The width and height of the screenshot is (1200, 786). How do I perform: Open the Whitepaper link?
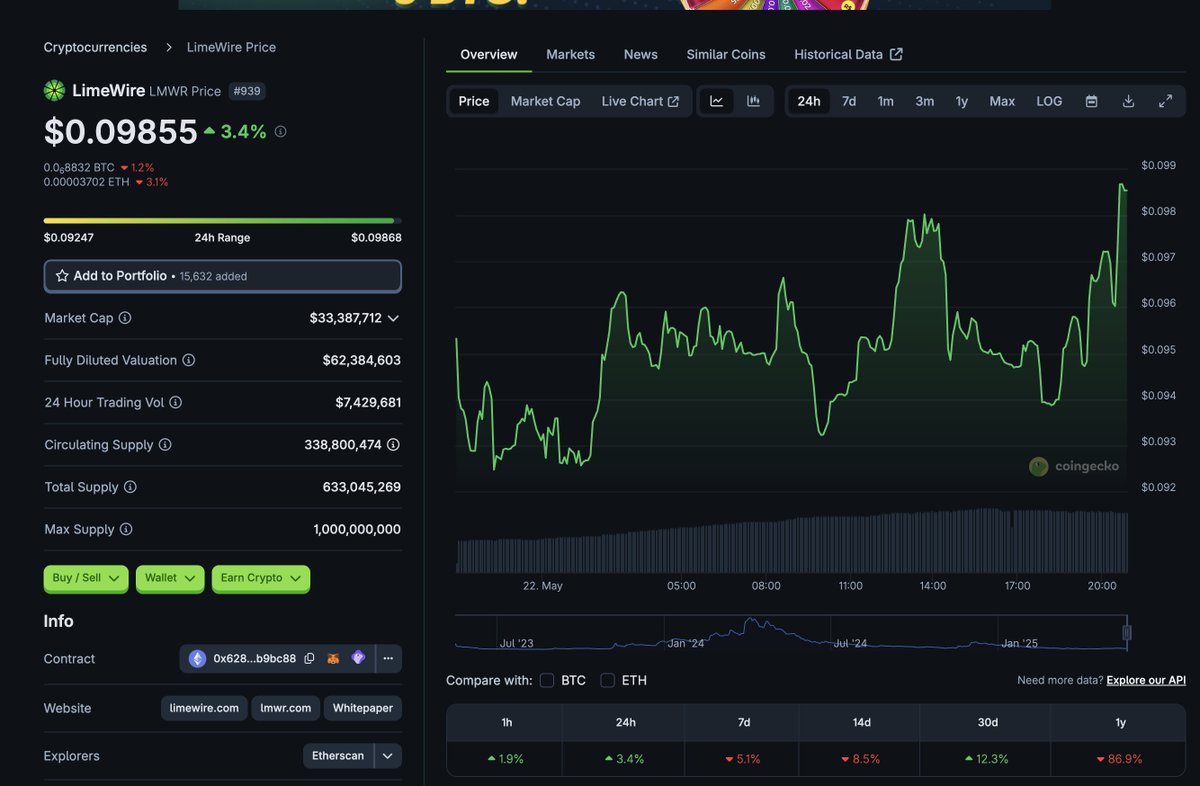tap(363, 708)
